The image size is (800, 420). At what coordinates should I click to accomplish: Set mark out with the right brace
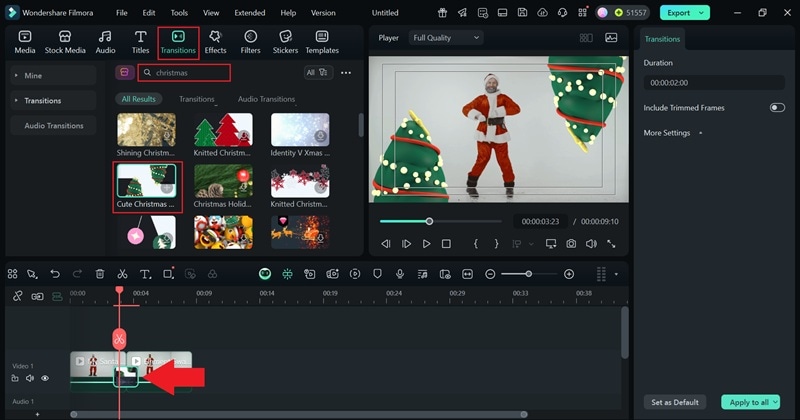point(496,244)
